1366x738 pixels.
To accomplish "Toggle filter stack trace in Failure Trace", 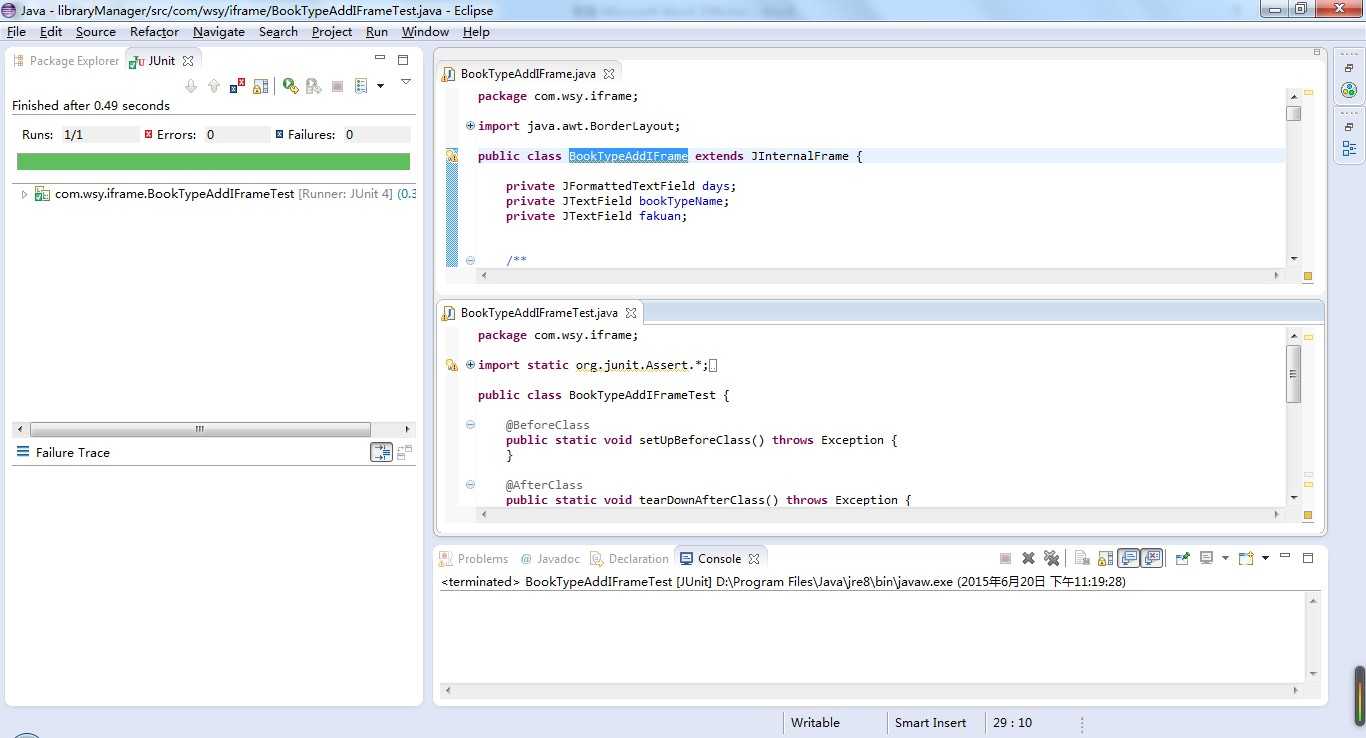I will (x=381, y=453).
